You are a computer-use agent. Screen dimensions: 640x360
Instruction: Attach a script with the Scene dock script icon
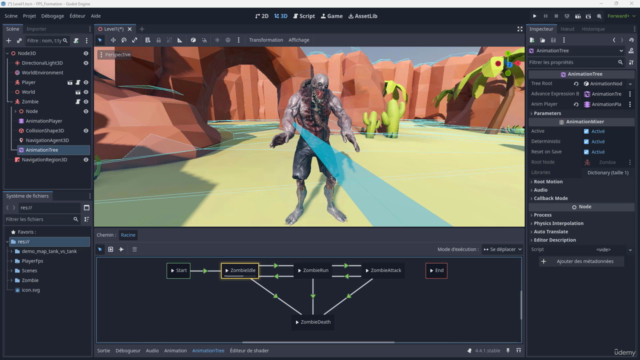(x=76, y=40)
